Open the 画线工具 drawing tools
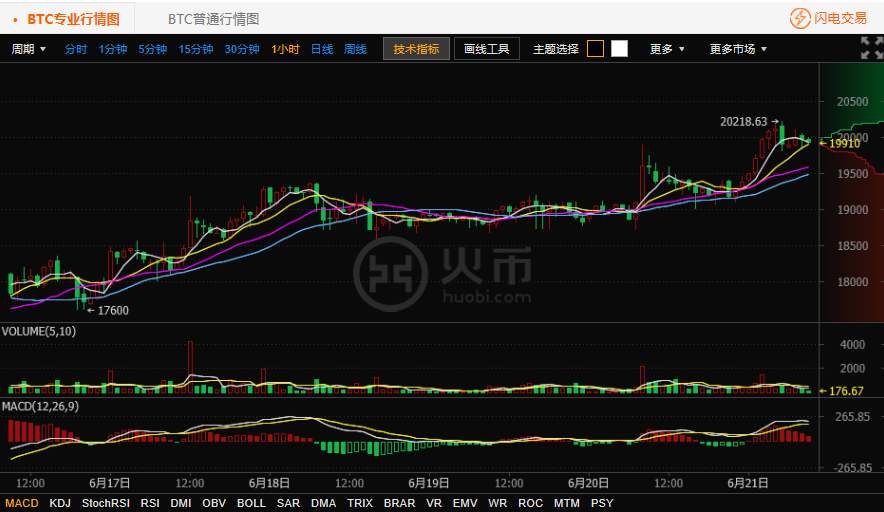The width and height of the screenshot is (884, 512). click(x=487, y=49)
